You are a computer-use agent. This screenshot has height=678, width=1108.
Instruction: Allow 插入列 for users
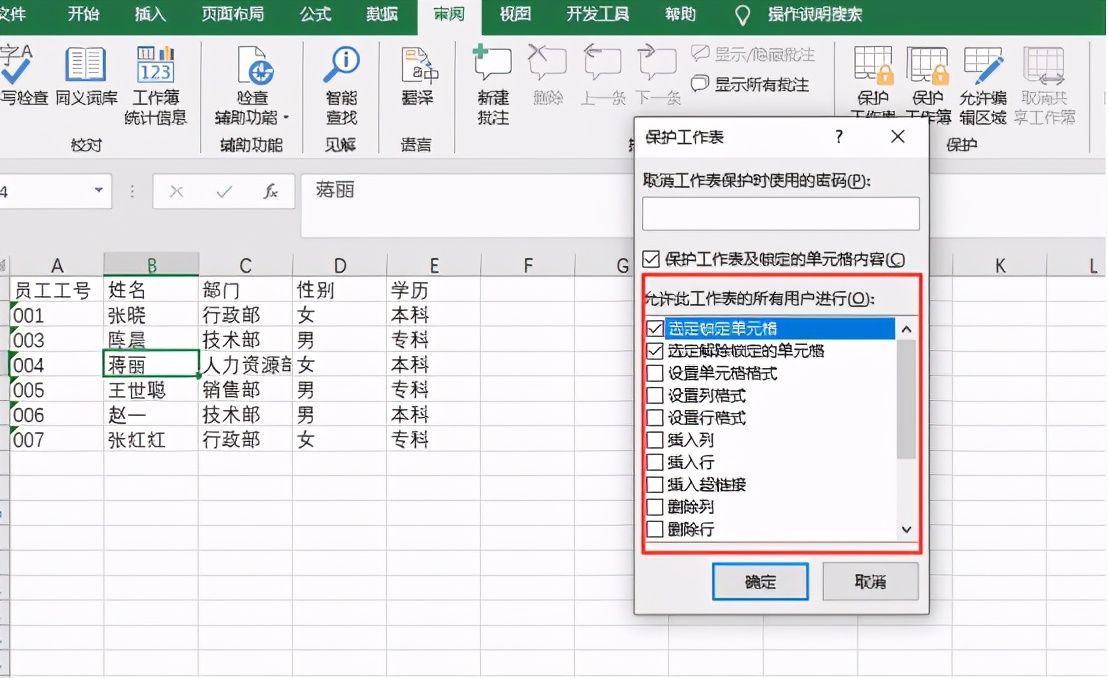[x=655, y=440]
